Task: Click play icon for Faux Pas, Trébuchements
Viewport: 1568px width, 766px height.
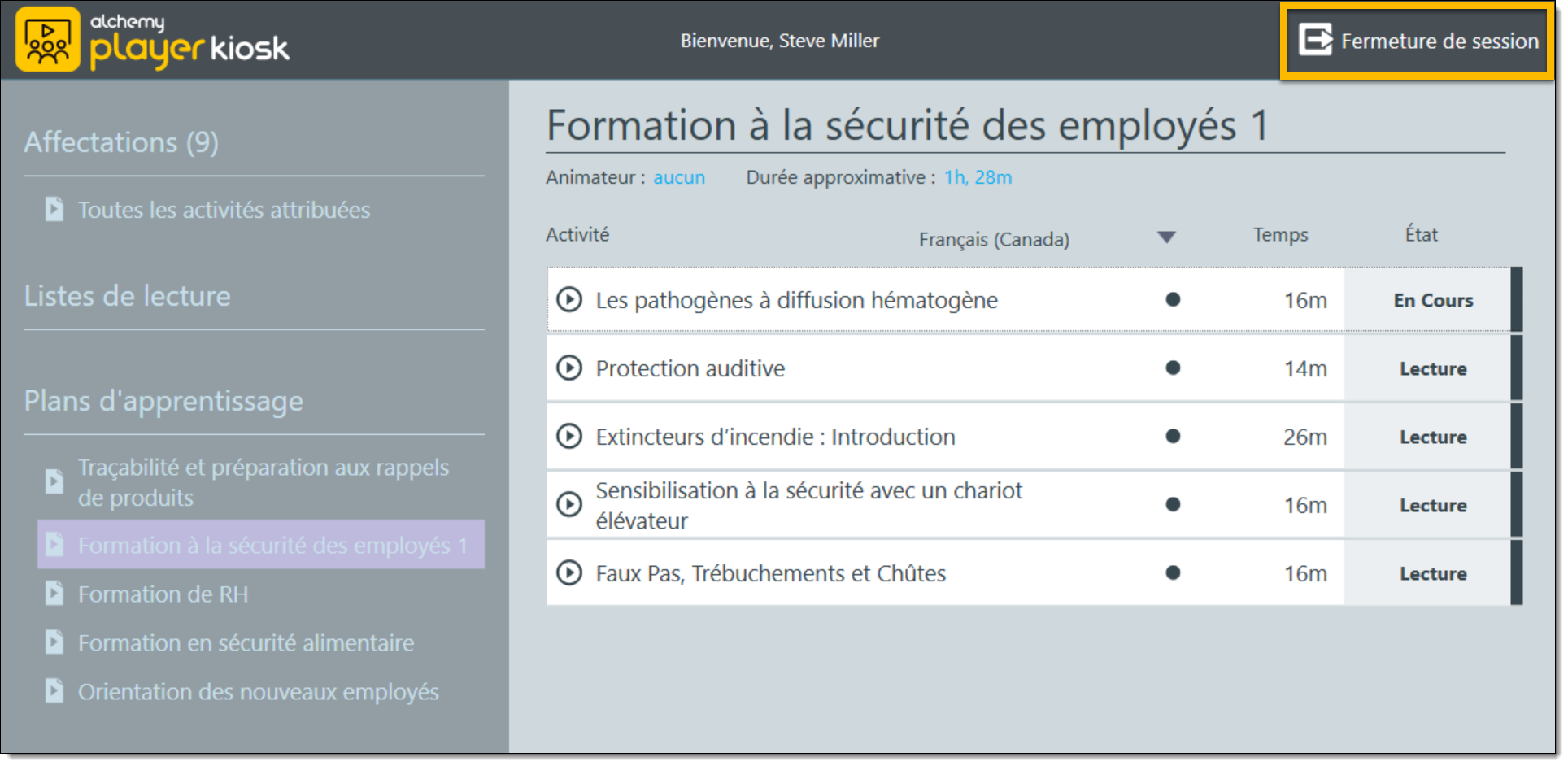Action: click(570, 573)
